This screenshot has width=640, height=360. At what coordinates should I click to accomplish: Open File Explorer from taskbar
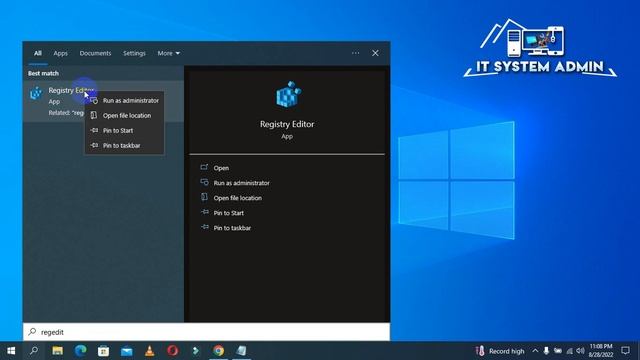(58, 351)
